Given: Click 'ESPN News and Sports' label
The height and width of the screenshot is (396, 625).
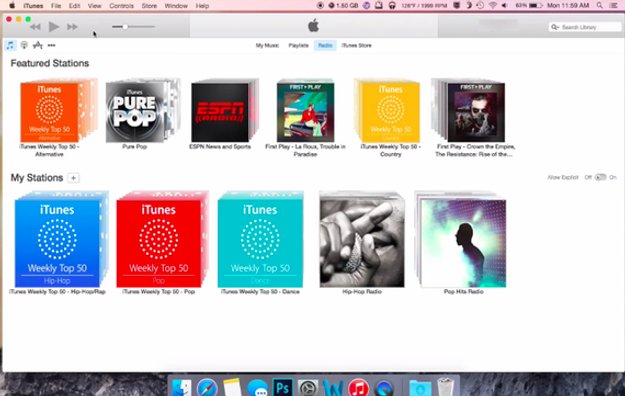Looking at the screenshot, I should click(220, 147).
